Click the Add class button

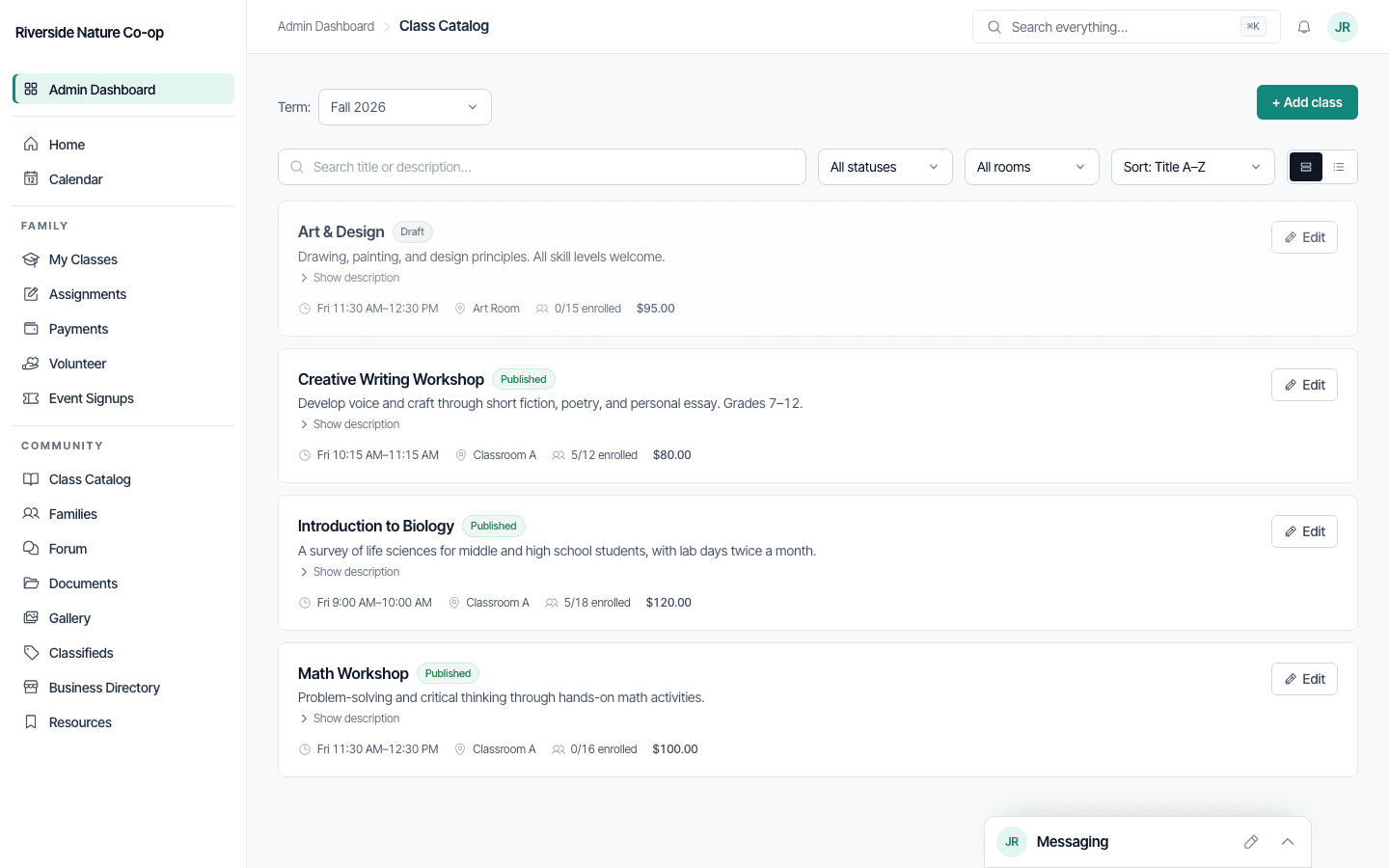tap(1307, 102)
